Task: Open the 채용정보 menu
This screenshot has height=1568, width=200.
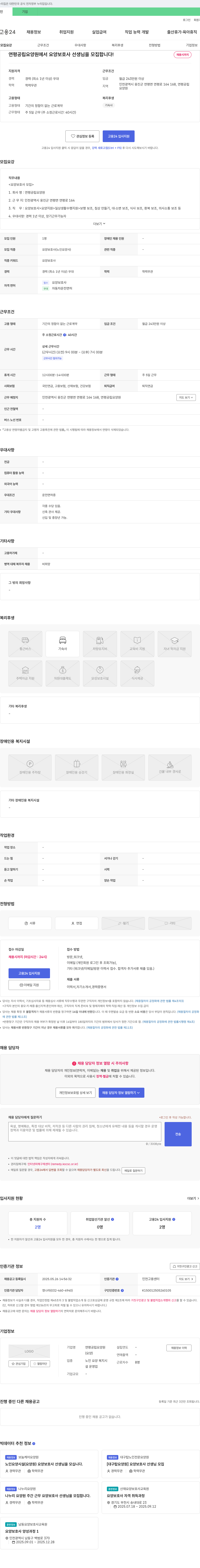Action: click(x=34, y=32)
